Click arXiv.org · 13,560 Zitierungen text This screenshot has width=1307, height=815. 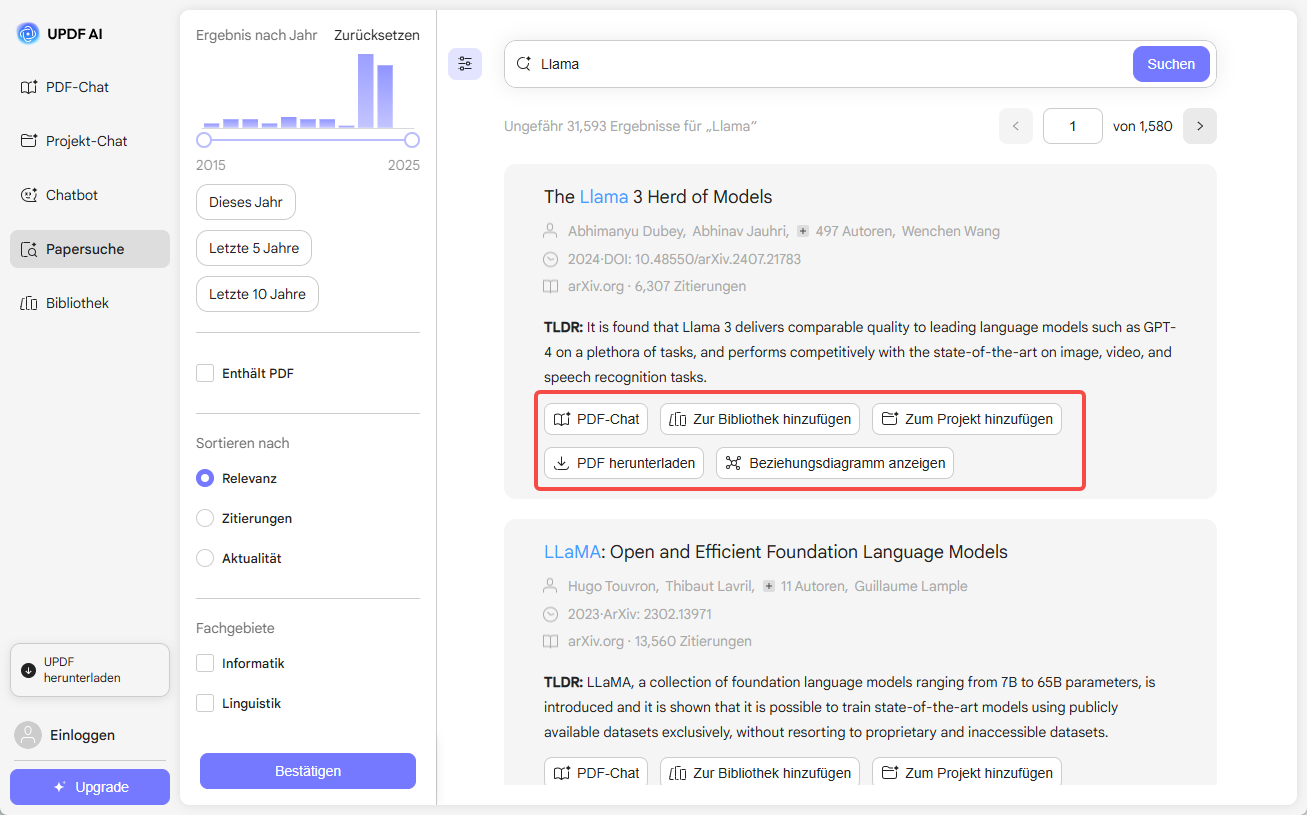coord(660,641)
